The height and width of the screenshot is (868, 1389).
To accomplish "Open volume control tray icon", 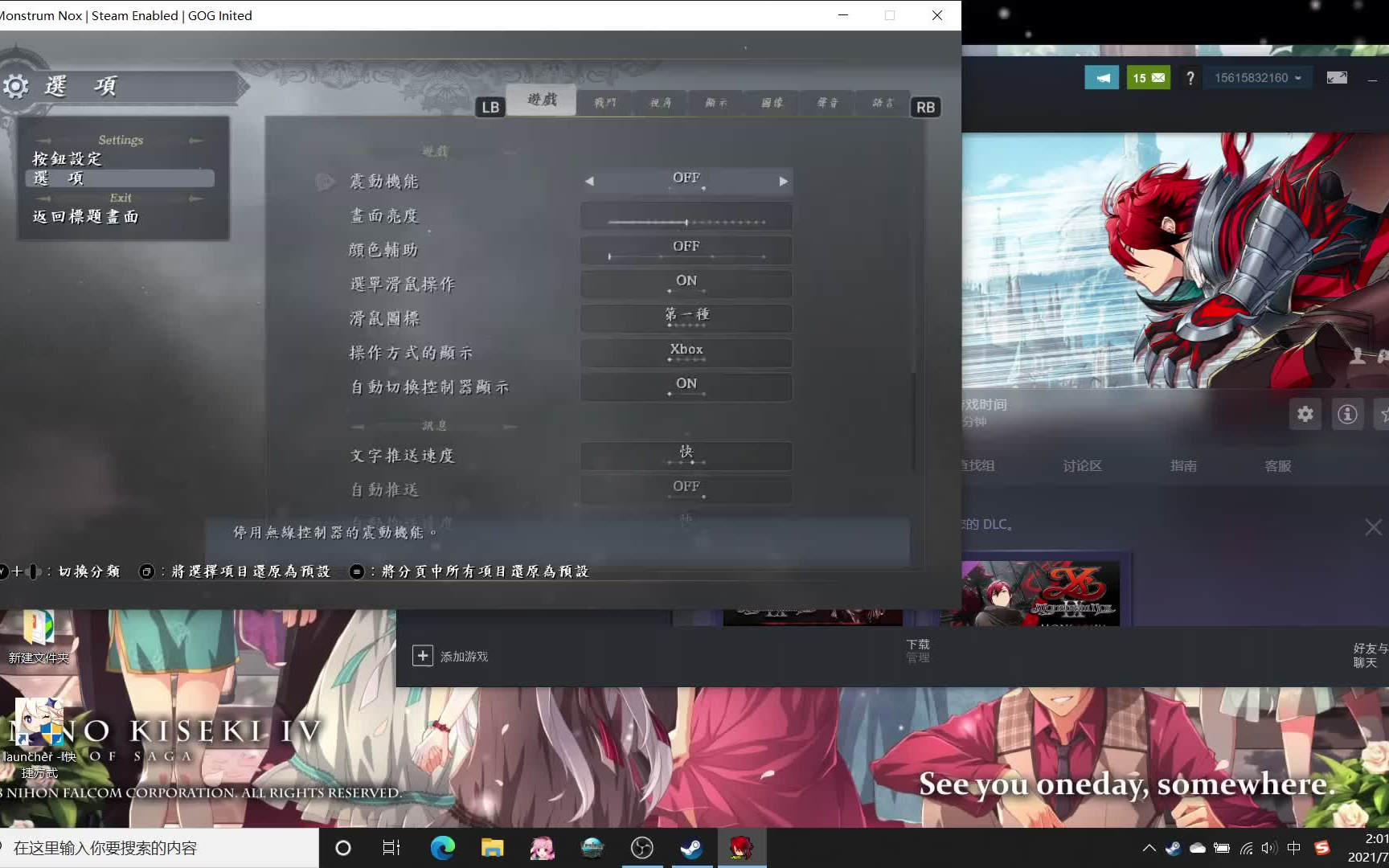I will pos(1269,848).
